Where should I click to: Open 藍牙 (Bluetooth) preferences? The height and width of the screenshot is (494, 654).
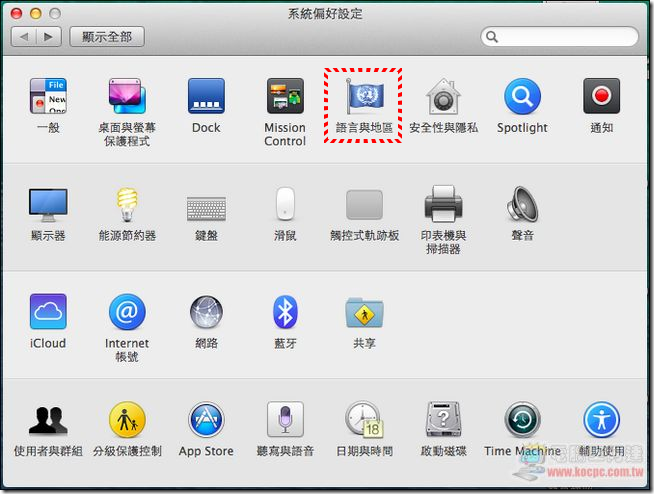click(x=285, y=311)
